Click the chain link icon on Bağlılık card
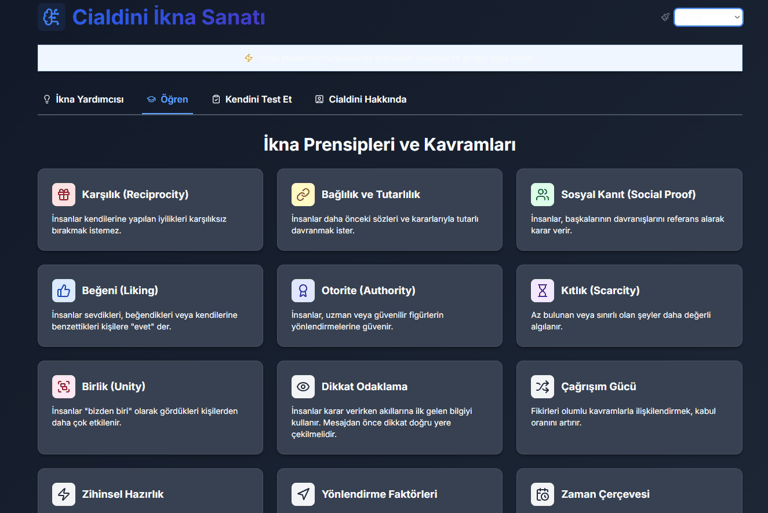 click(x=303, y=195)
